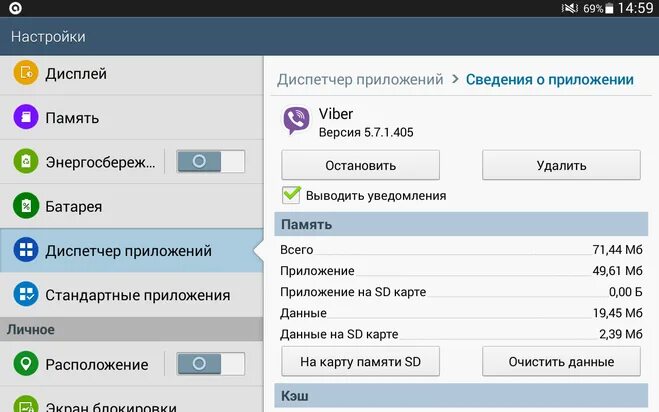Open Стандартные приложения menu entry

point(132,295)
